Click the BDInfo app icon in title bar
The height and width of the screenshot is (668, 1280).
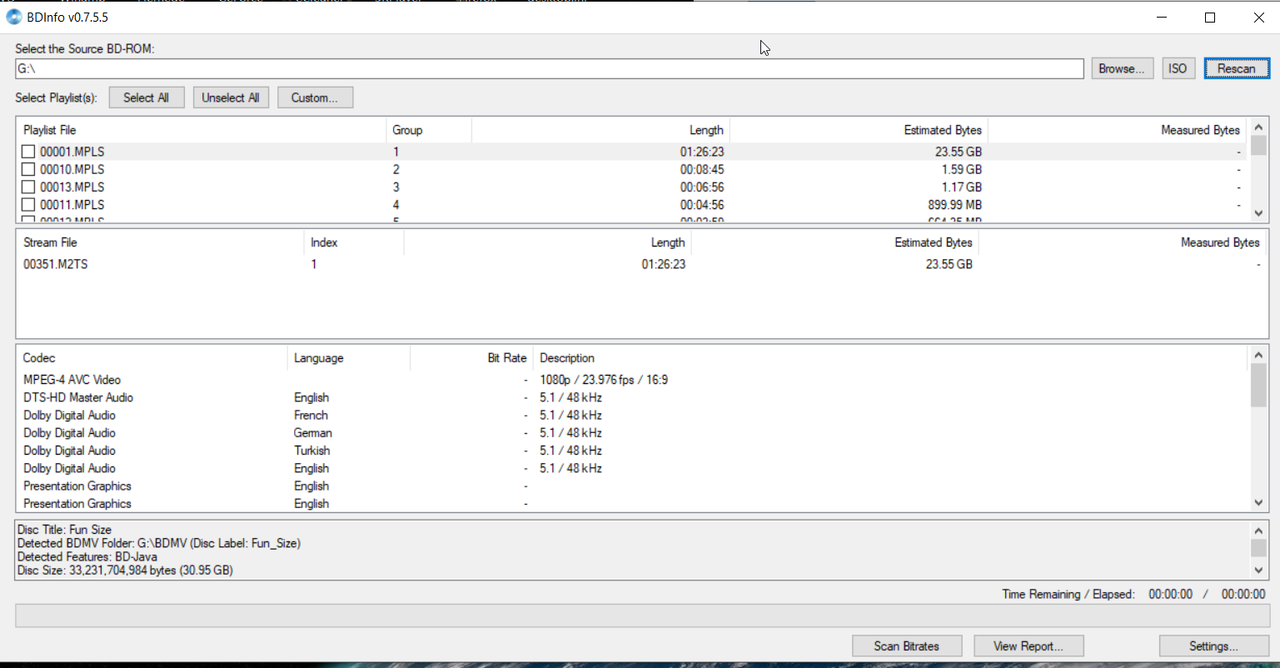tap(14, 17)
